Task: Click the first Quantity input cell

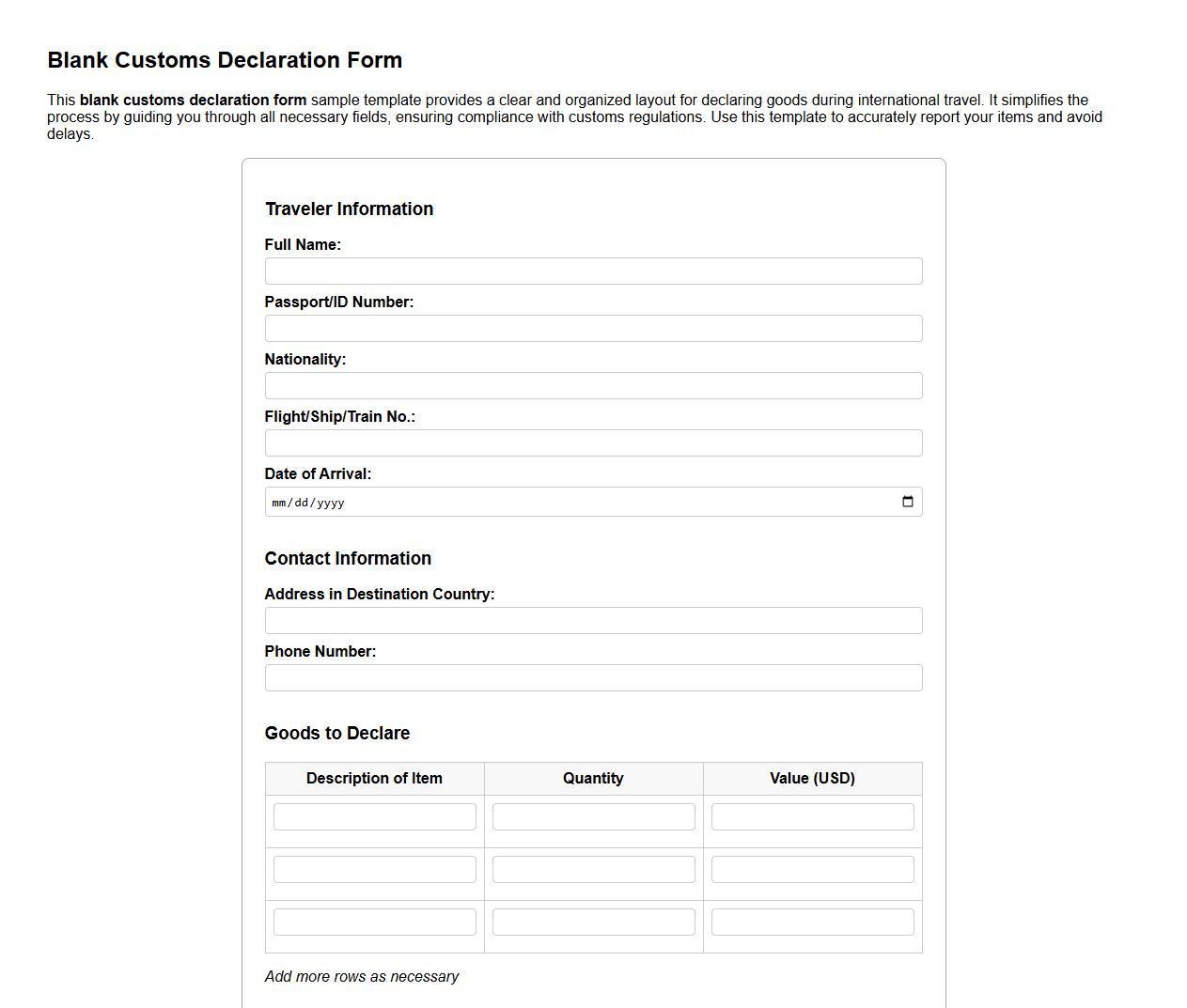Action: [593, 816]
